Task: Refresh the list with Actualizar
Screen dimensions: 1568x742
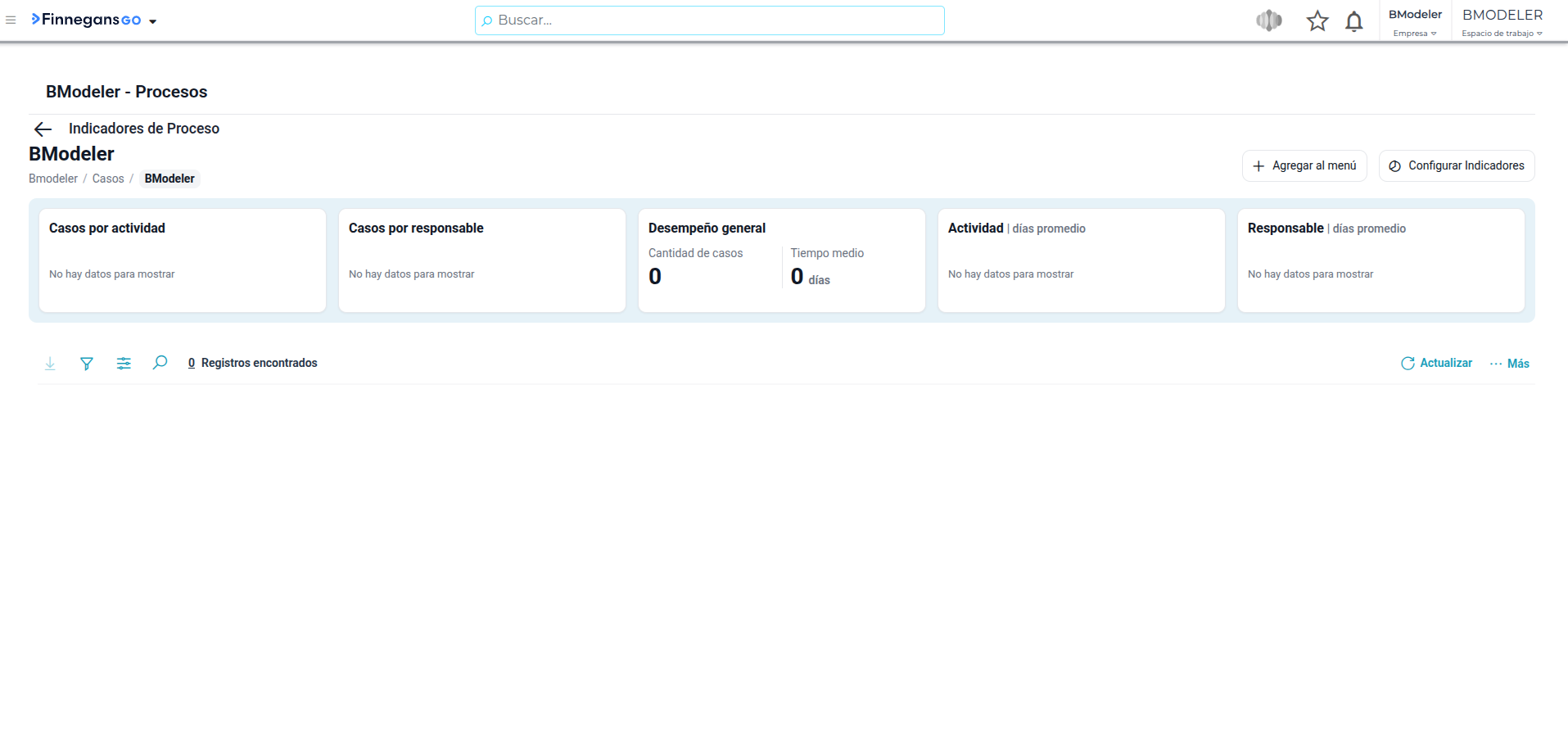Action: pos(1436,363)
